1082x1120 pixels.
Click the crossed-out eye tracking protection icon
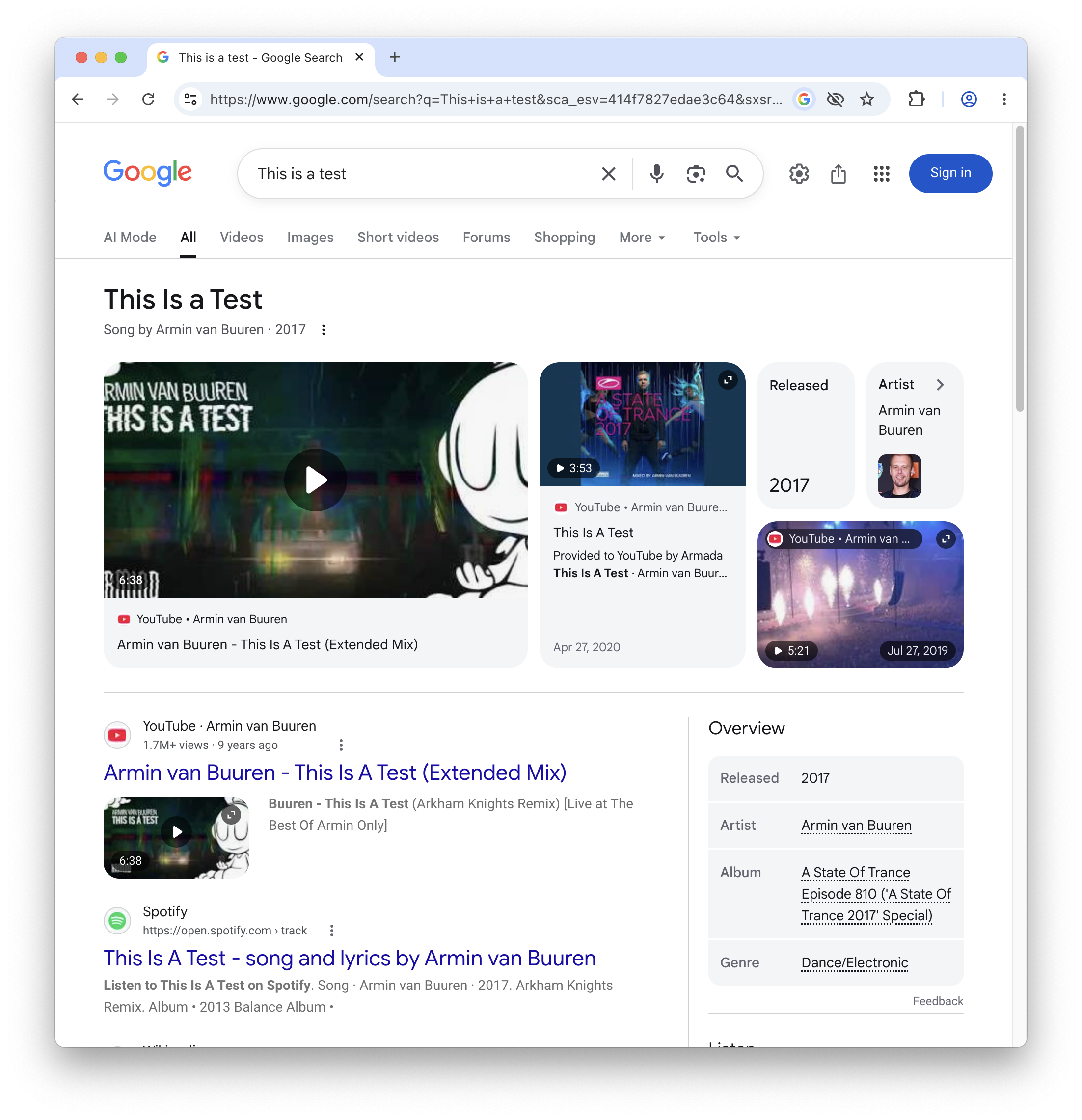(835, 100)
